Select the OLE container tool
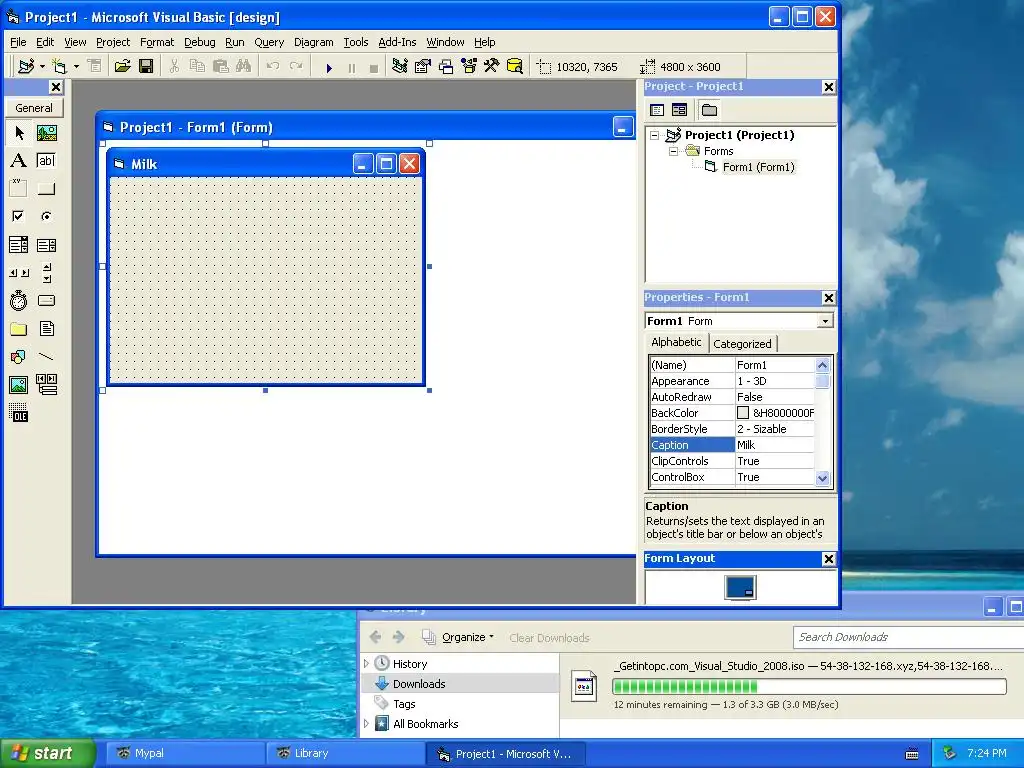Image resolution: width=1024 pixels, height=768 pixels. pos(19,413)
